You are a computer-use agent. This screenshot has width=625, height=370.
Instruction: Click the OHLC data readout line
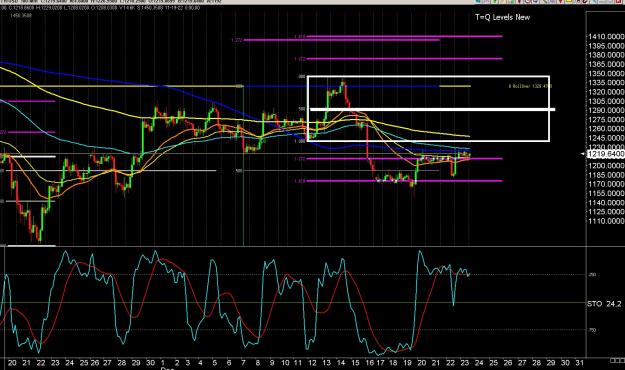100,8
